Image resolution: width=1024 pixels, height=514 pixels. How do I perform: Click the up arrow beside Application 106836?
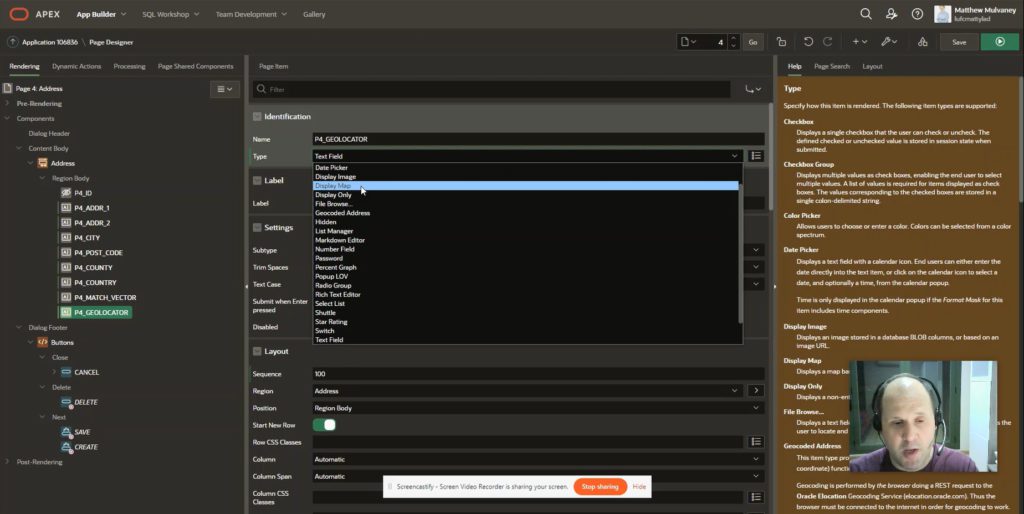(x=12, y=42)
